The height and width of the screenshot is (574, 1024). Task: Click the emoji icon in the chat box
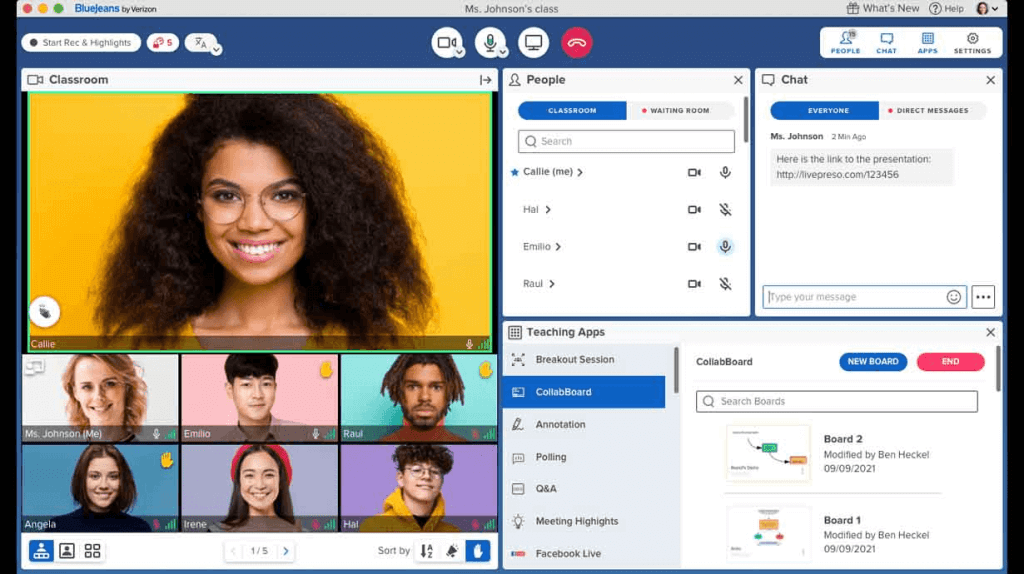click(x=953, y=297)
